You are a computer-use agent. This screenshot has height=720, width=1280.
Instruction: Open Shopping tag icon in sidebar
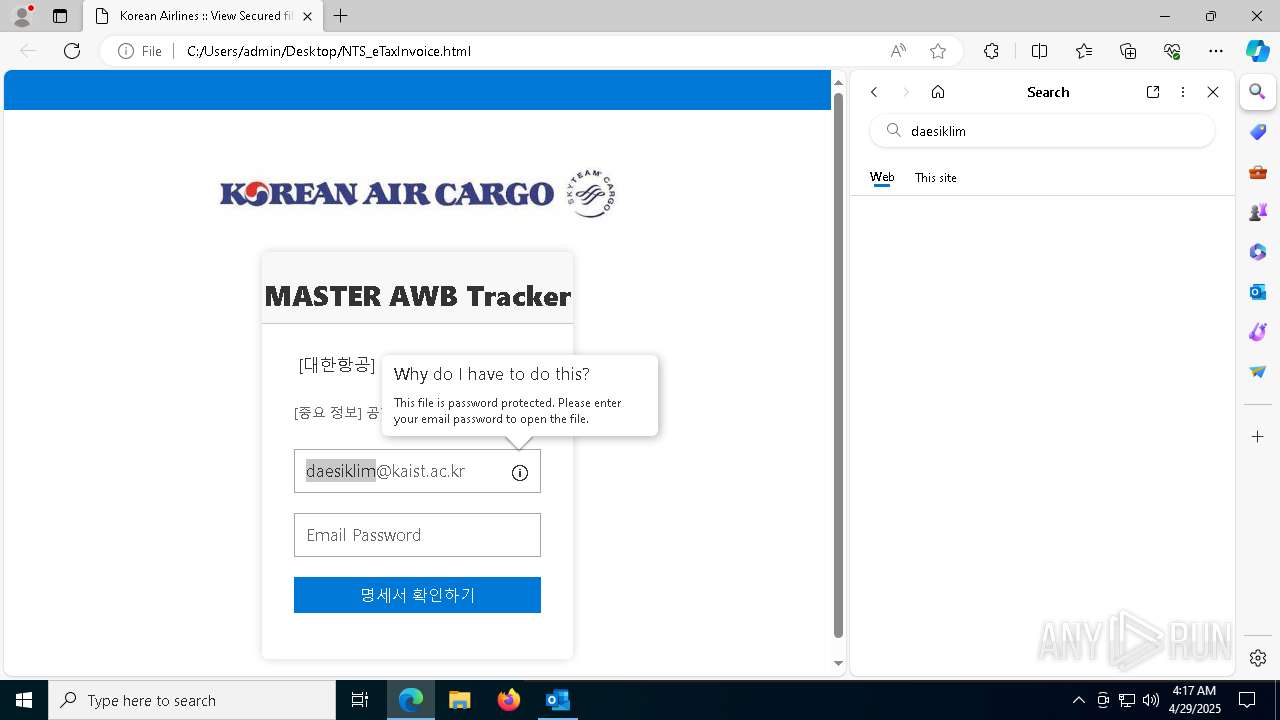(1258, 132)
